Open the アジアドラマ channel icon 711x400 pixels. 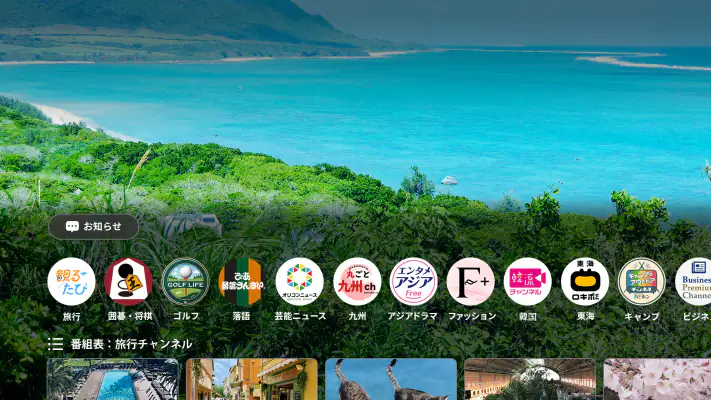413,282
